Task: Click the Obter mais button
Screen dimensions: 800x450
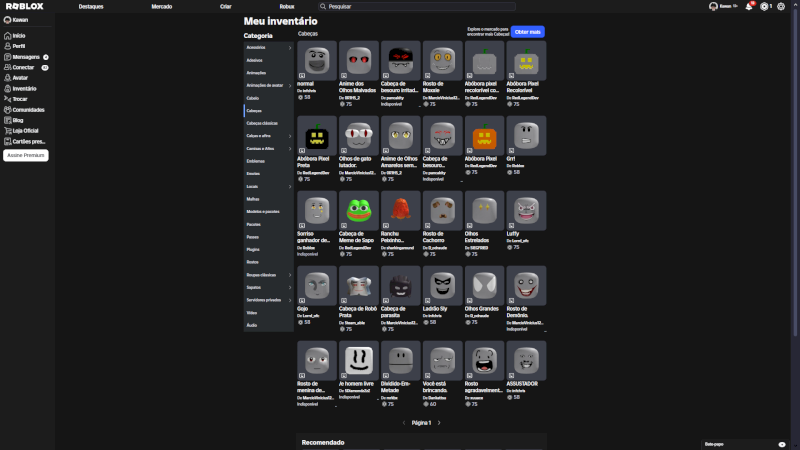Action: click(528, 32)
